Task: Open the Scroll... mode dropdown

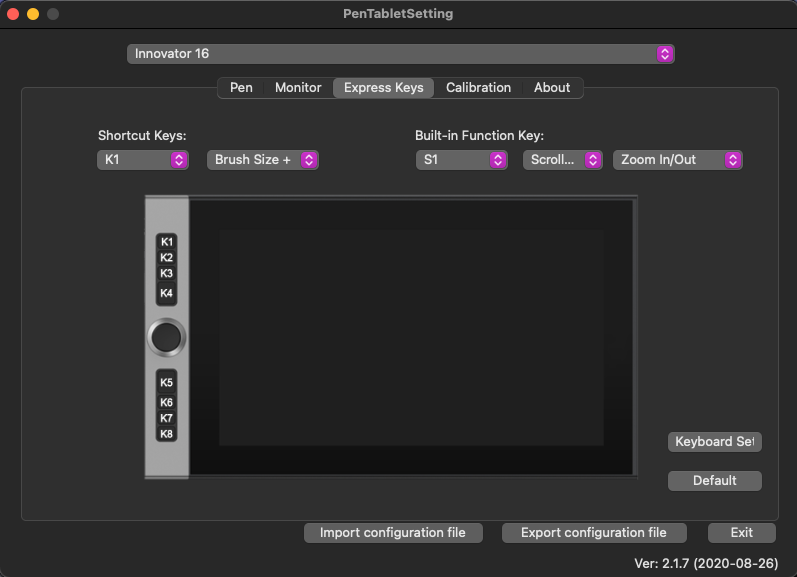Action: (x=563, y=160)
